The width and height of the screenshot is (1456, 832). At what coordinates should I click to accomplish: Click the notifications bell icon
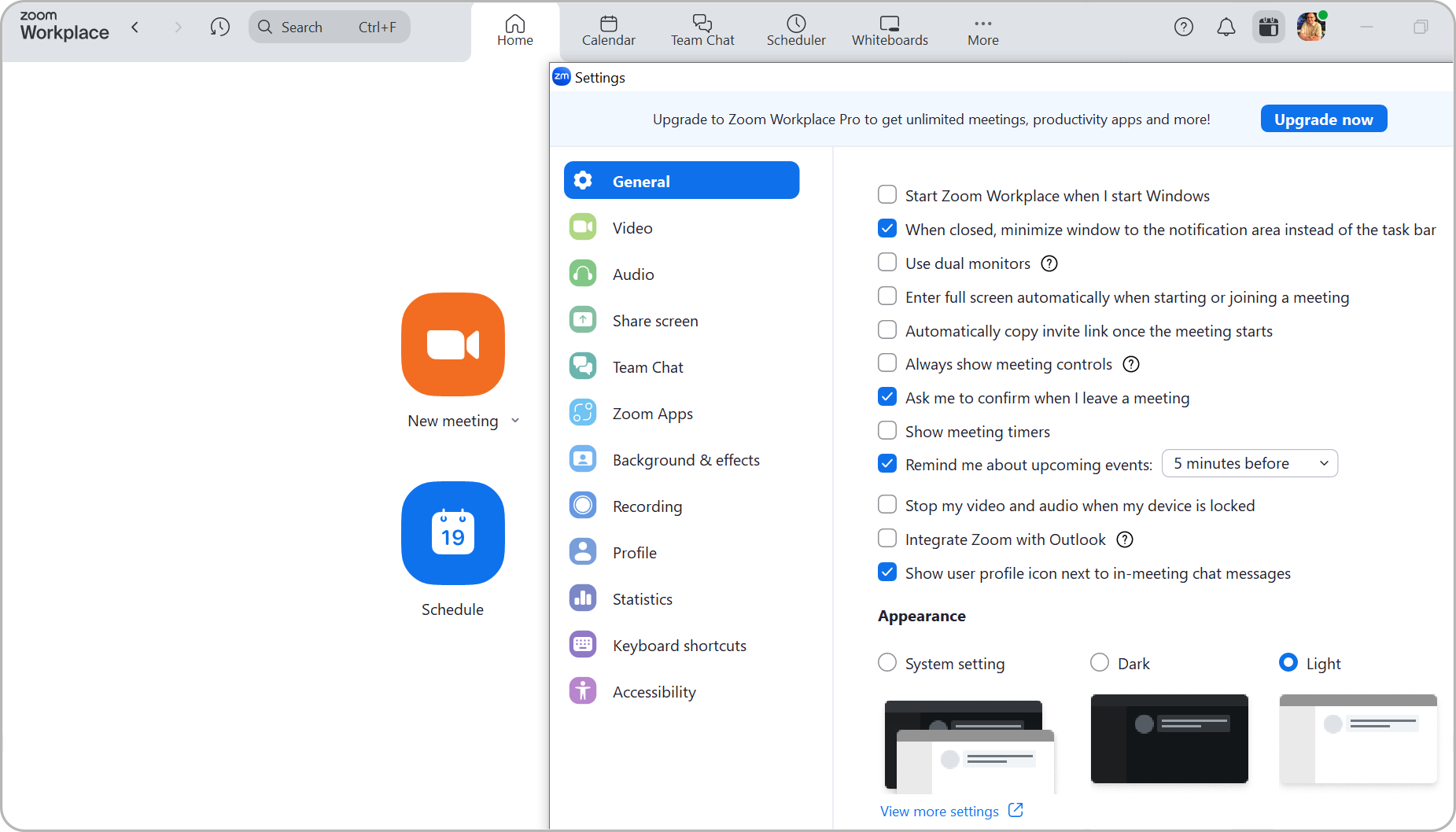1225,26
